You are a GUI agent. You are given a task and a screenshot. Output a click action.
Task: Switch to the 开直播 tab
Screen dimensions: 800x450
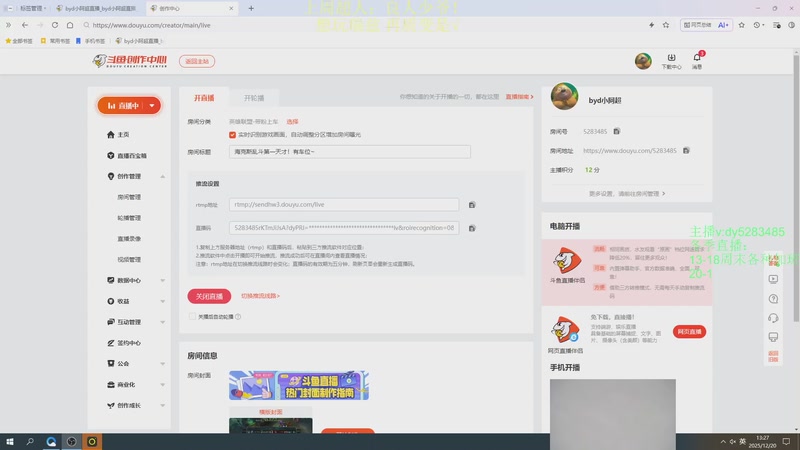[204, 98]
